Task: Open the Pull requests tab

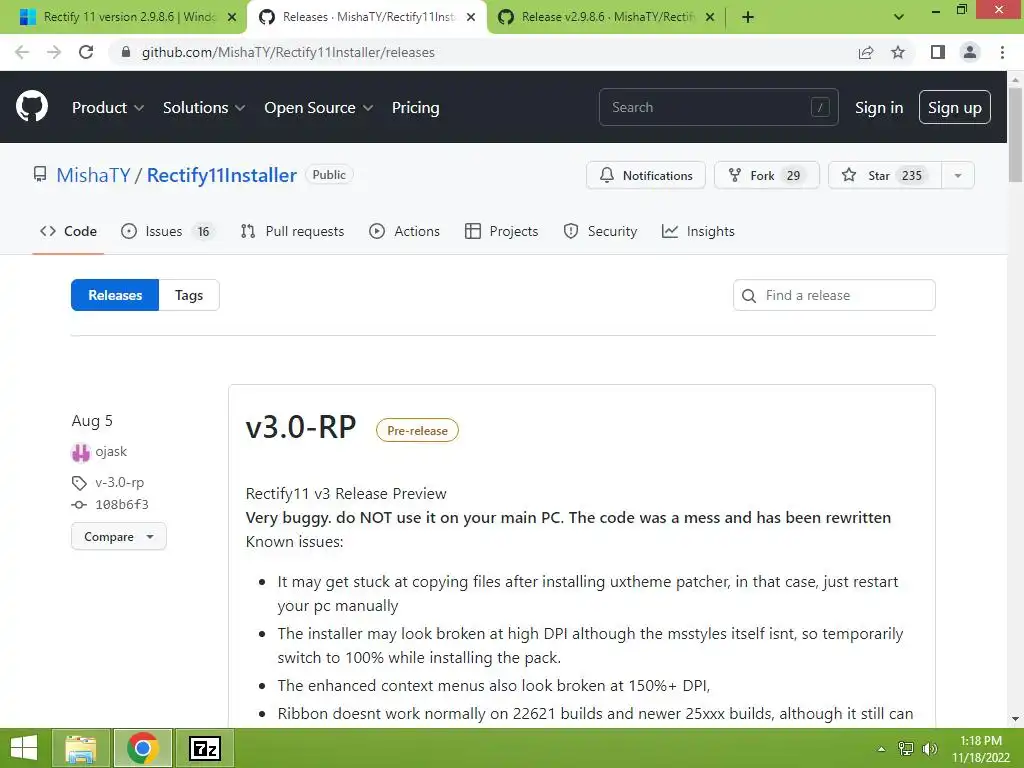Action: tap(292, 231)
